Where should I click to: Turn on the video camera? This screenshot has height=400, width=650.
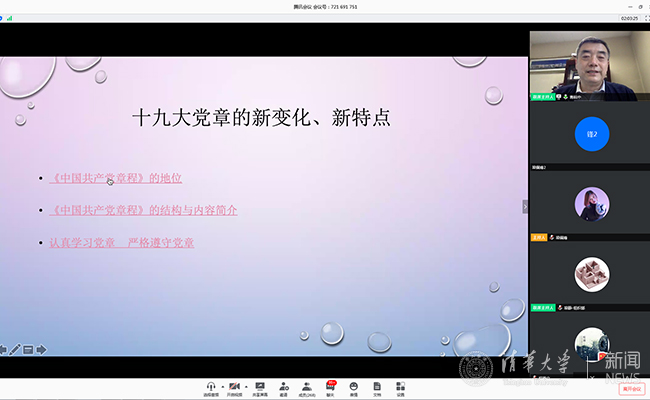point(235,385)
